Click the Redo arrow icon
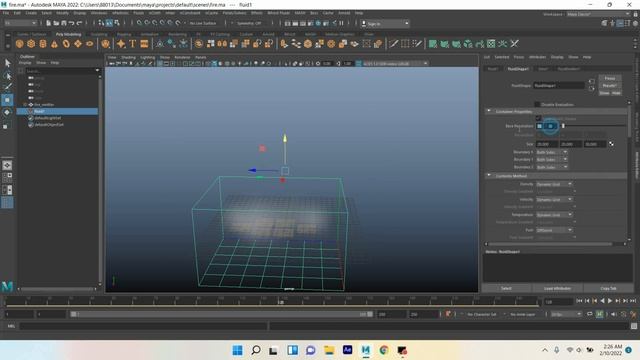The width and height of the screenshot is (640, 360). pos(80,23)
